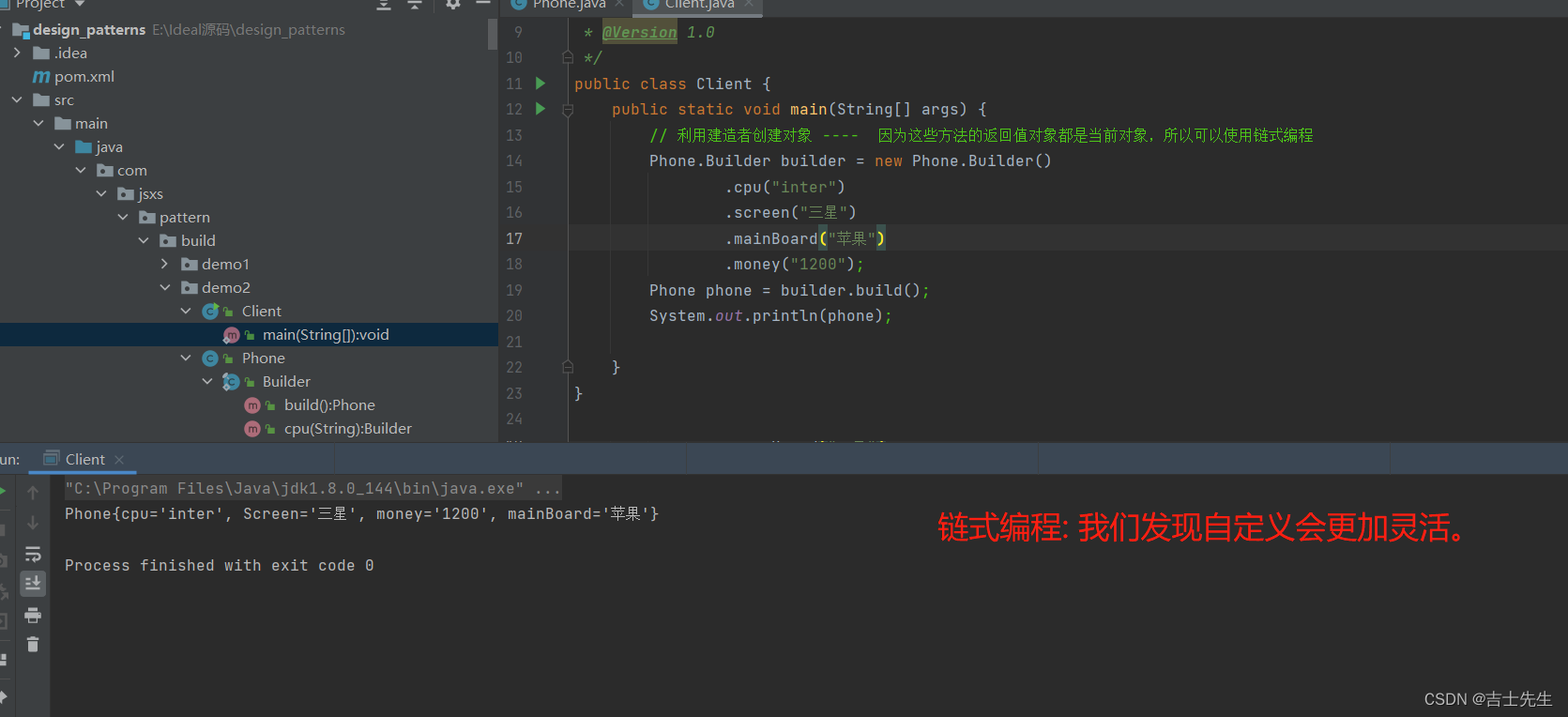Screen dimensions: 1568x717
Task: Collapse the Client class node
Action: pos(186,312)
